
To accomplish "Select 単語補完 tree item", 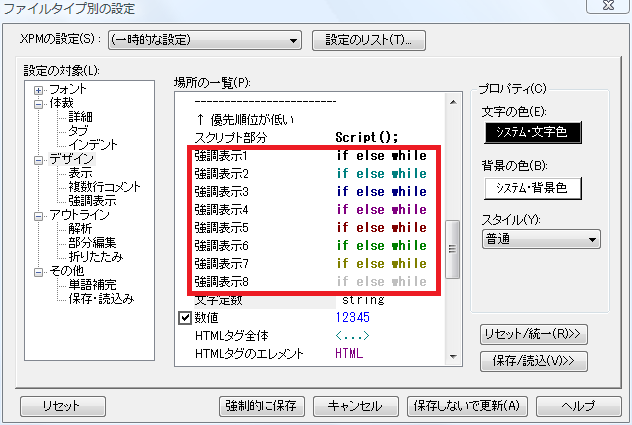I will [92, 285].
